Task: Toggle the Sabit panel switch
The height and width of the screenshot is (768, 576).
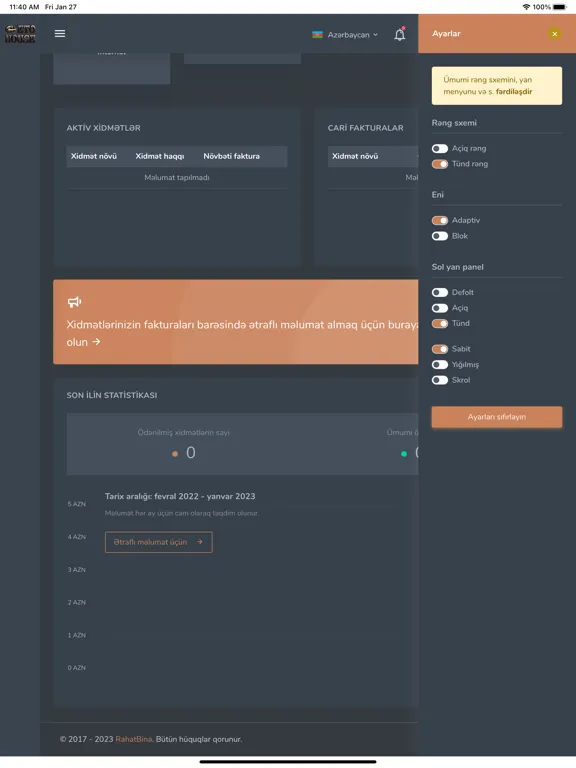Action: click(x=440, y=349)
